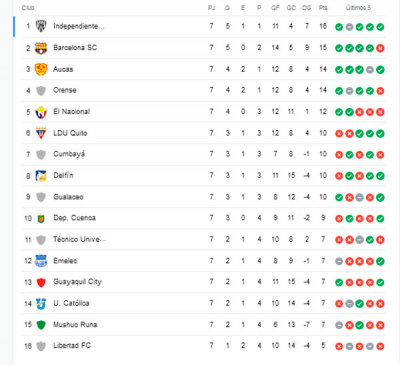This screenshot has height=365, width=400.
Task: Click the Barcelona SC club crest
Action: pyautogui.click(x=41, y=48)
